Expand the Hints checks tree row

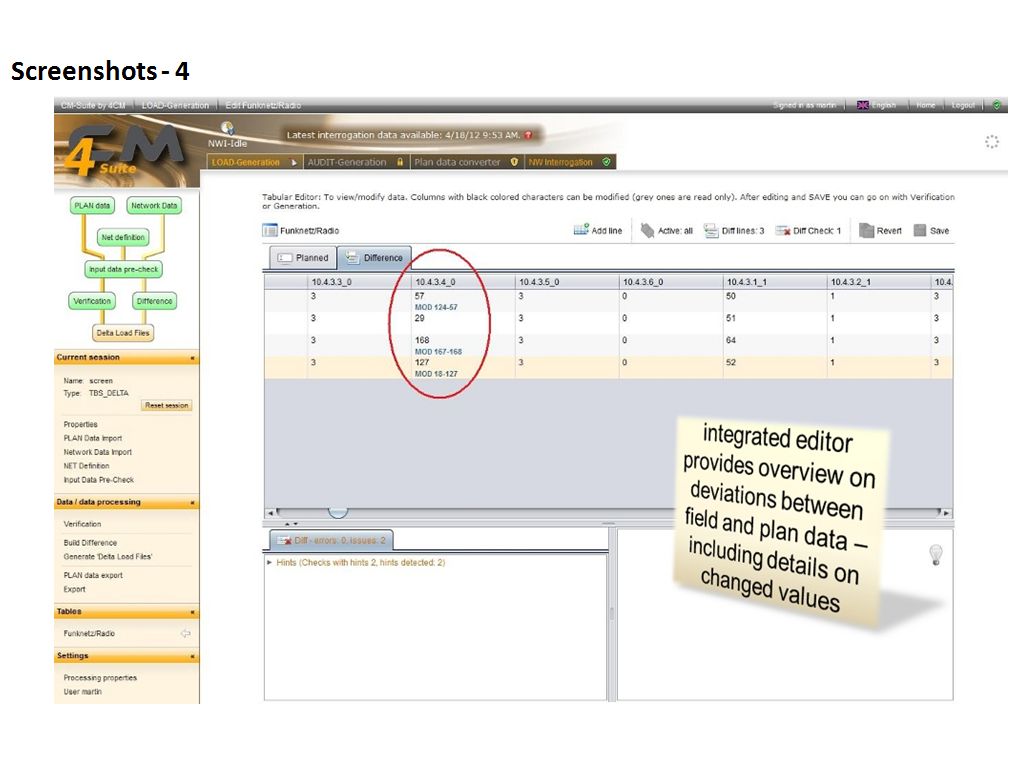(270, 563)
